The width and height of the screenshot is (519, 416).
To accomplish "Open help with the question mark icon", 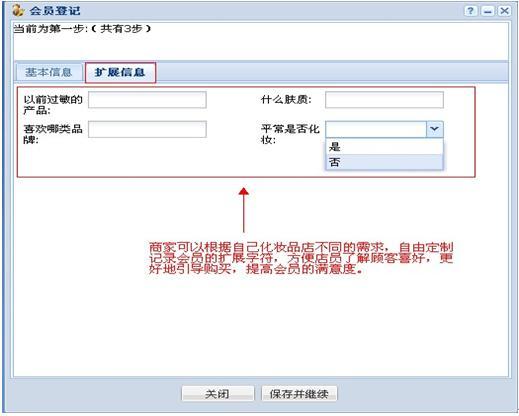I will [471, 11].
